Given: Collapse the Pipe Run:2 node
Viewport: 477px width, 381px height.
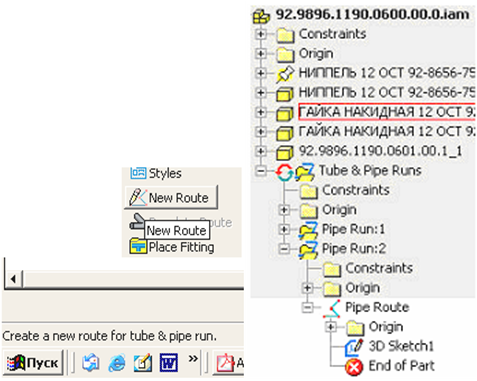Looking at the screenshot, I should pos(284,249).
